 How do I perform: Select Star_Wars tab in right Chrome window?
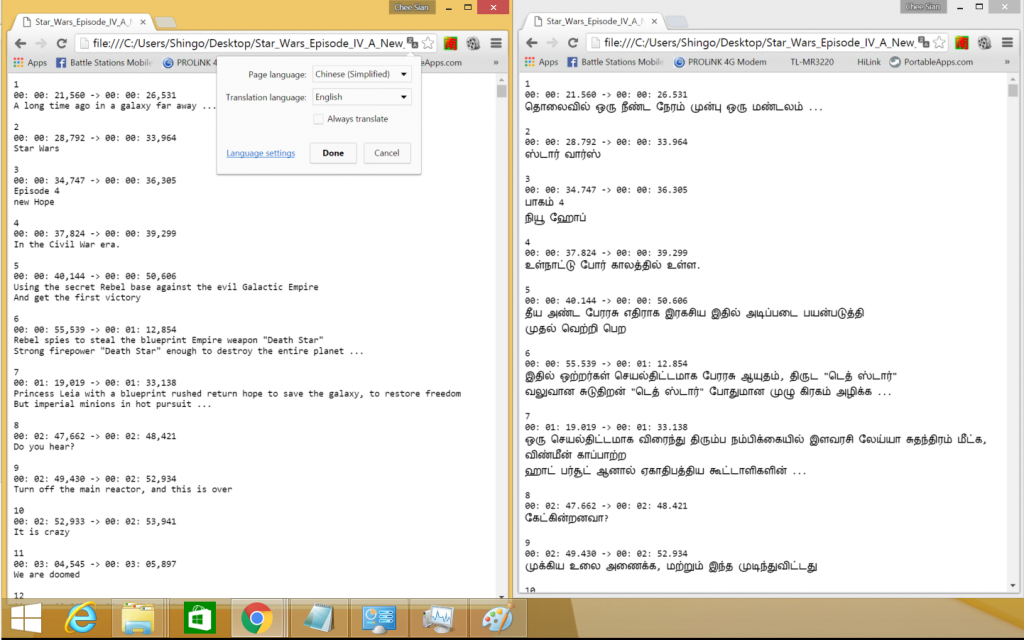click(x=594, y=21)
